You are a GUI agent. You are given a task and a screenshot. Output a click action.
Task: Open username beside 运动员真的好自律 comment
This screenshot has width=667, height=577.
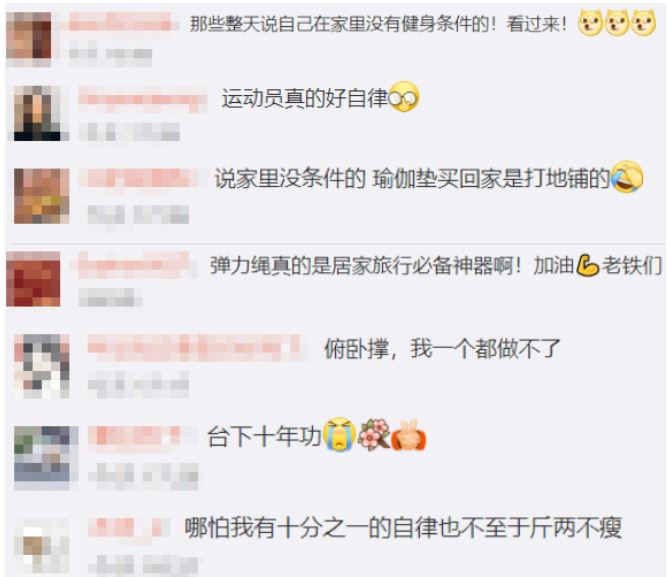point(143,99)
